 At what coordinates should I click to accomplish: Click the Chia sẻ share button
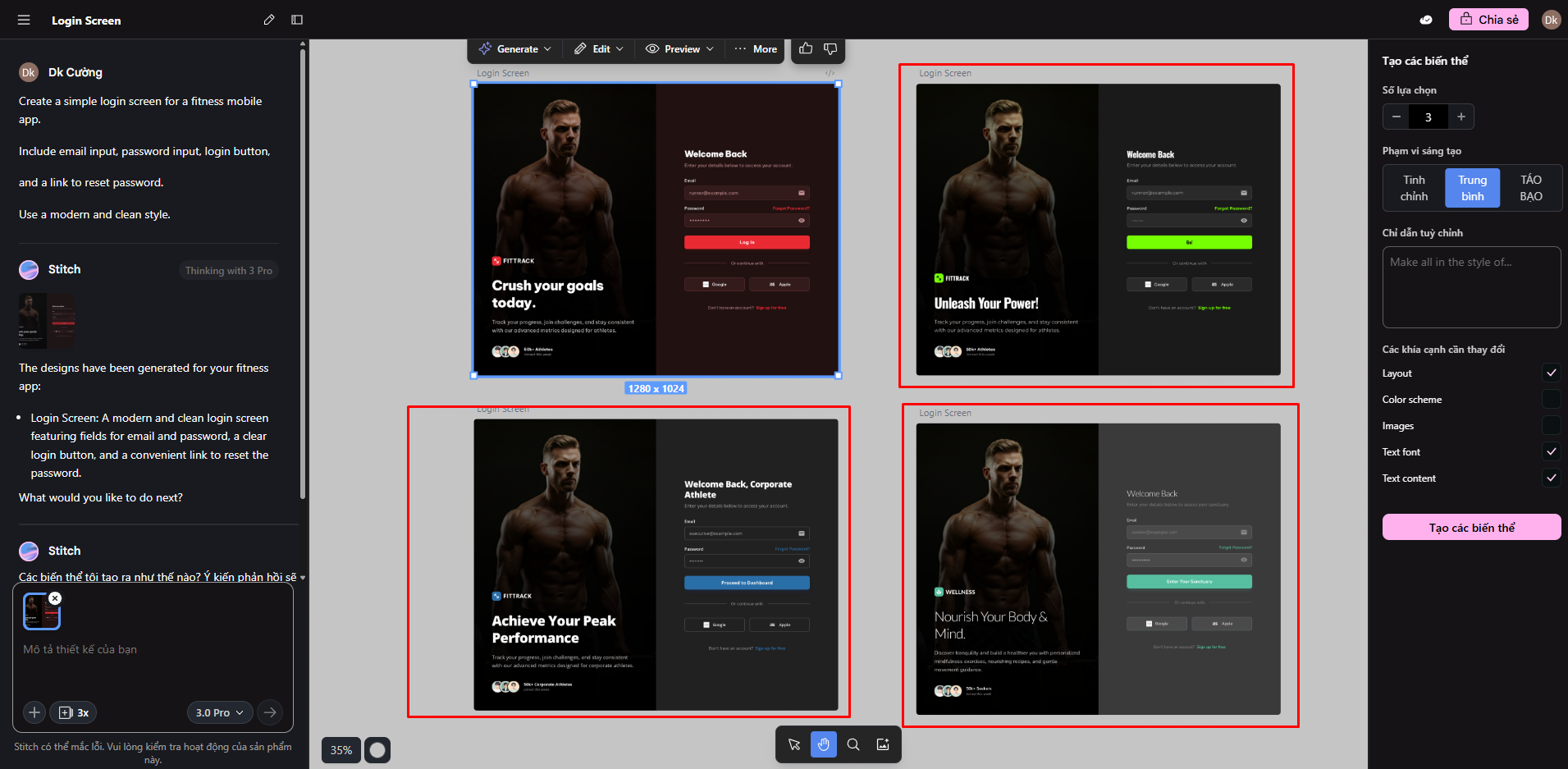click(x=1488, y=20)
